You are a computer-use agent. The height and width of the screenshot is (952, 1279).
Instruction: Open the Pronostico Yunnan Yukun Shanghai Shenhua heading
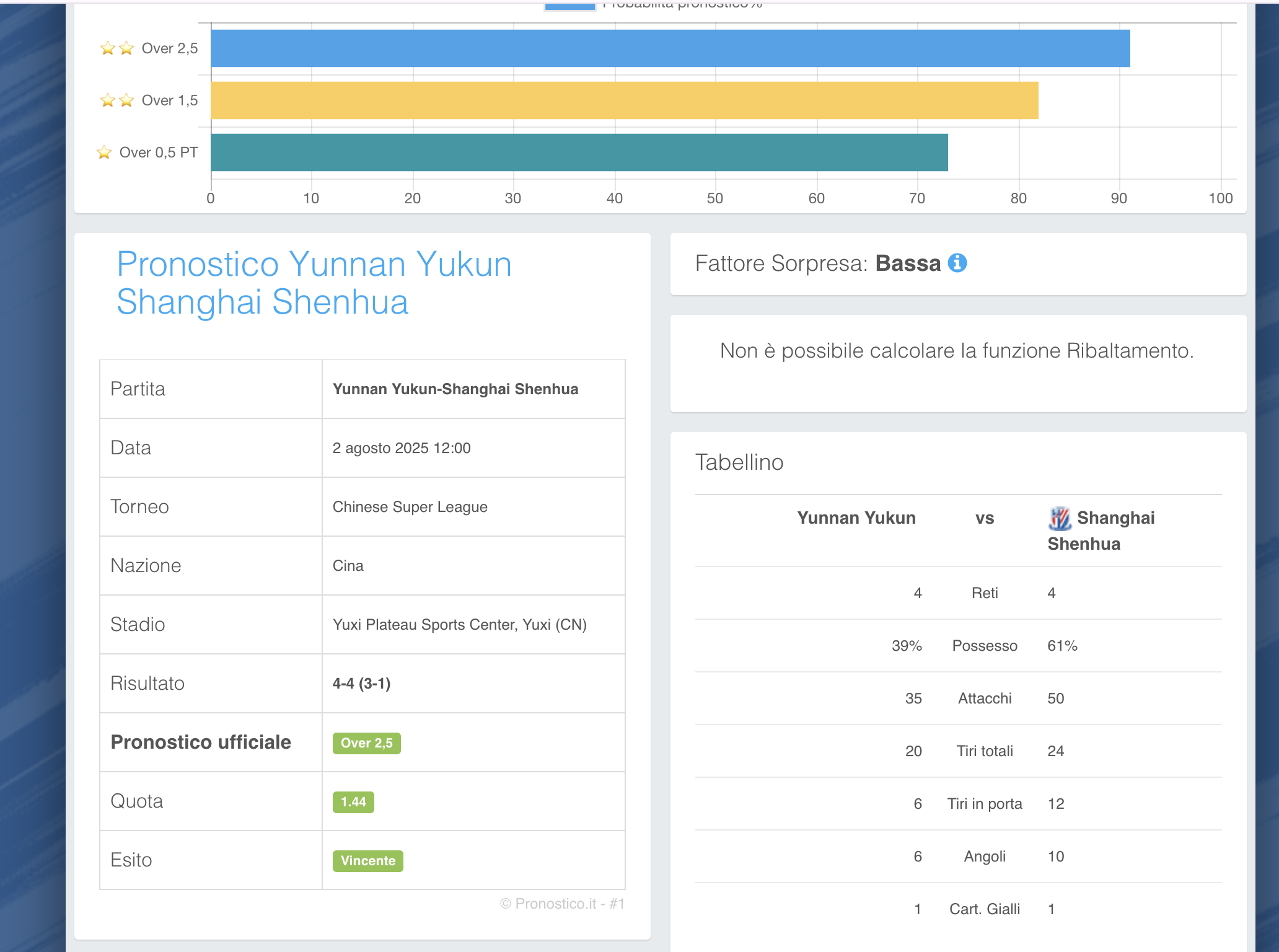pos(314,283)
